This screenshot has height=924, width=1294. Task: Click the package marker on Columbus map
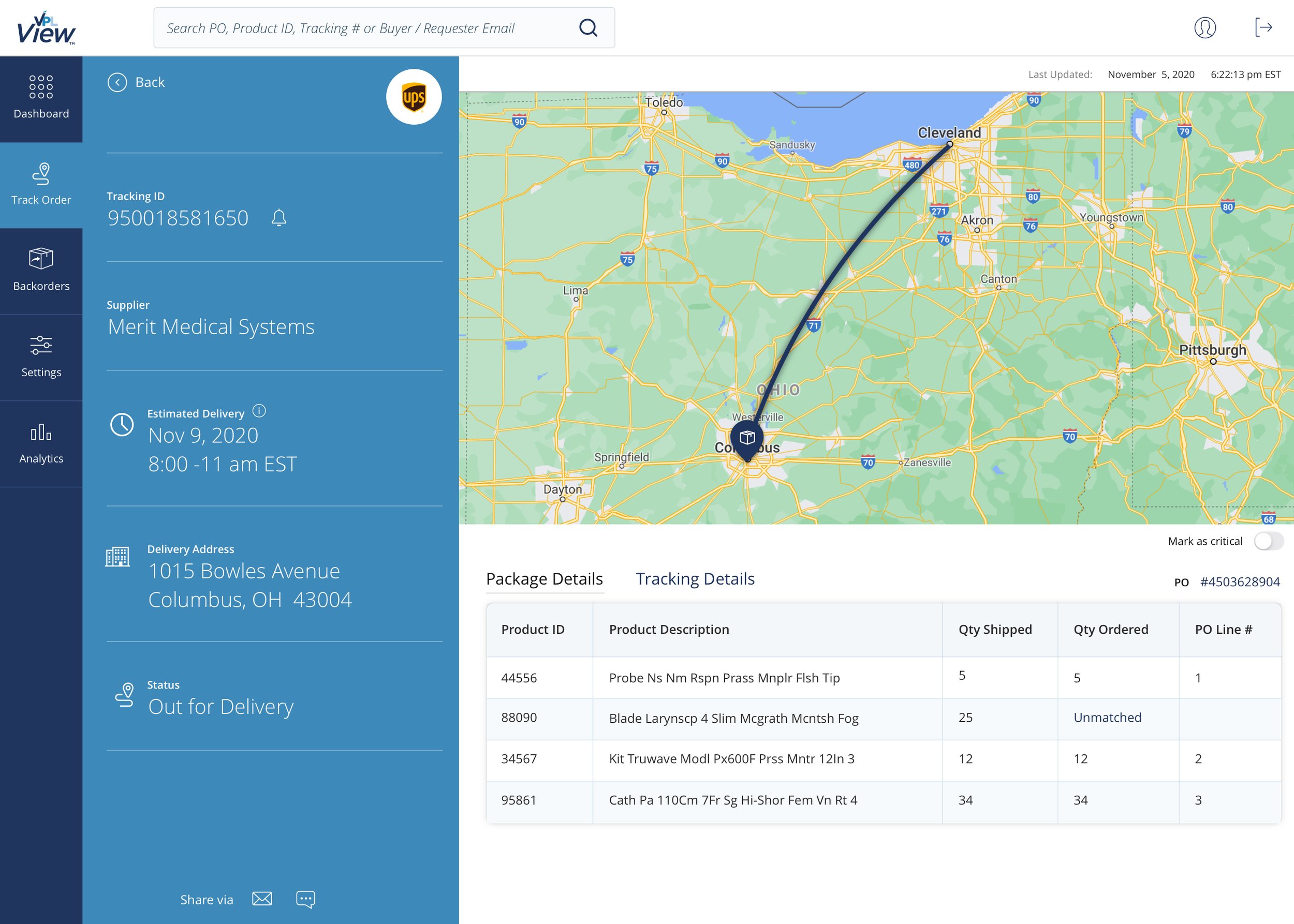(747, 441)
